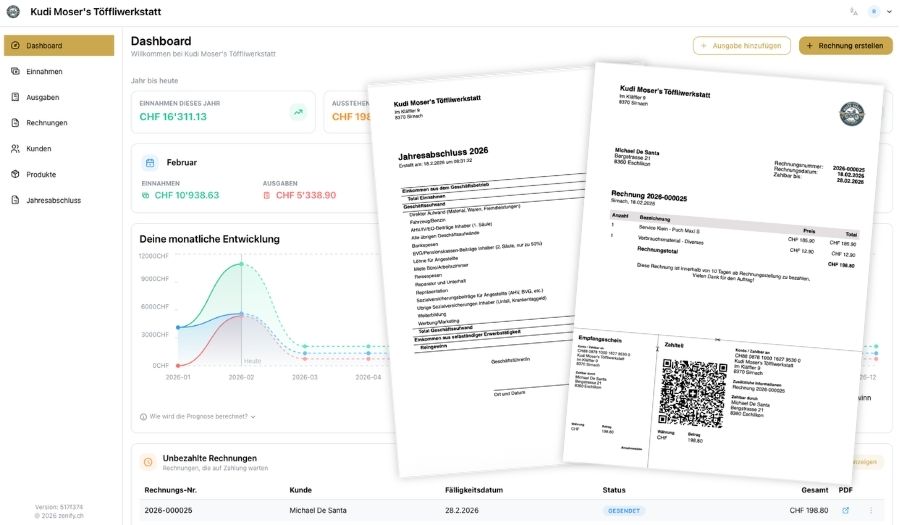Screen dimensions: 900x525
Task: Click the 'Status' column header
Action: (614, 490)
